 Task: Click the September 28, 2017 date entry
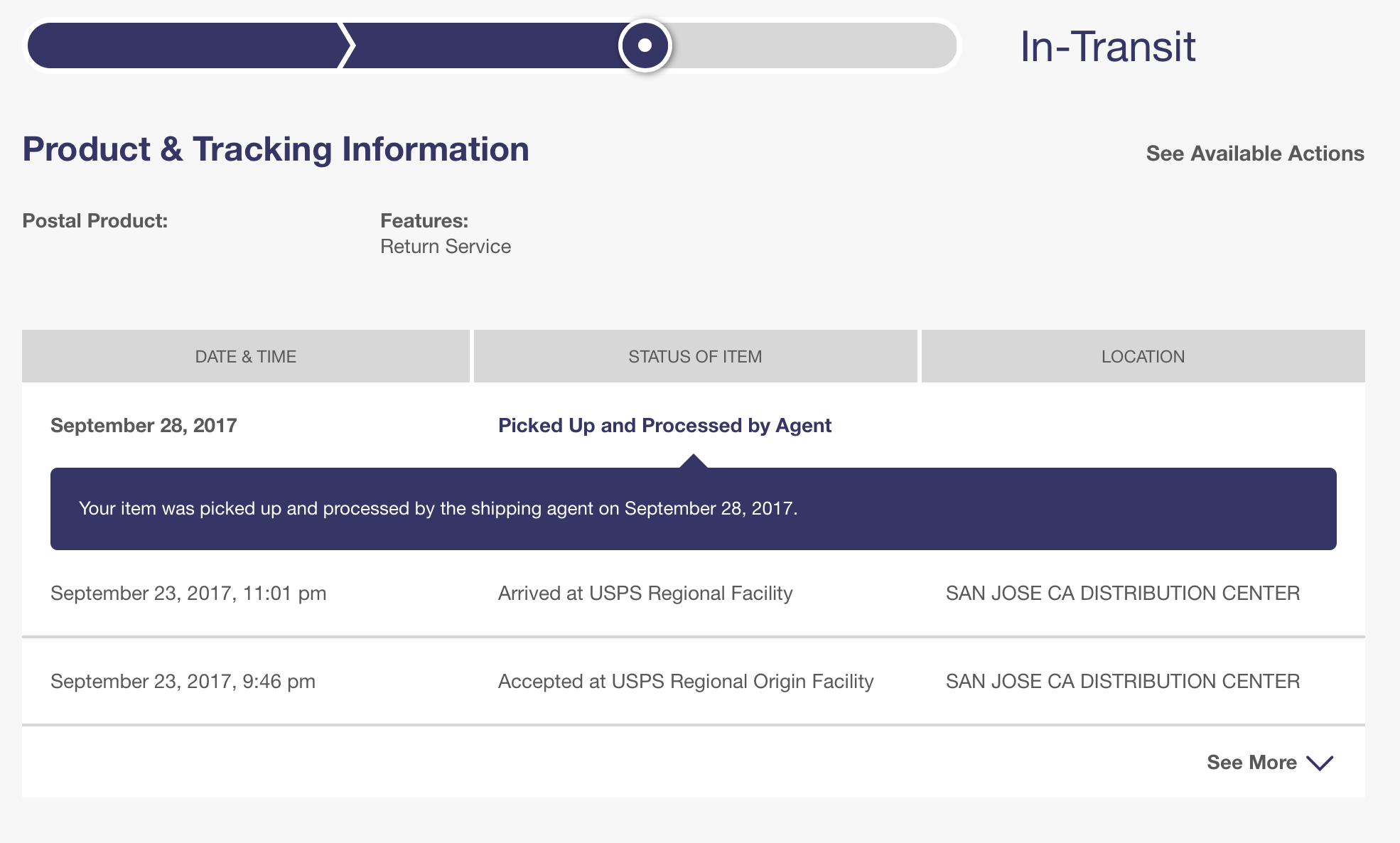pyautogui.click(x=144, y=425)
